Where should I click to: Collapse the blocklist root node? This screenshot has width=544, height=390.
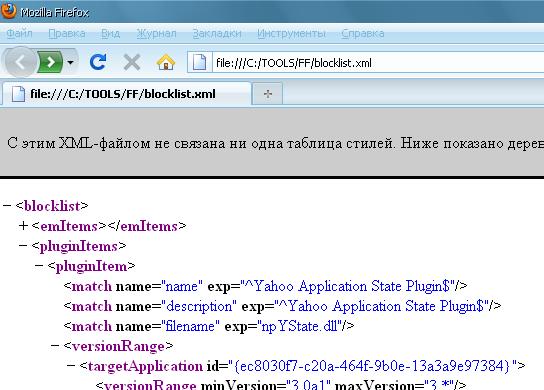click(x=7, y=206)
